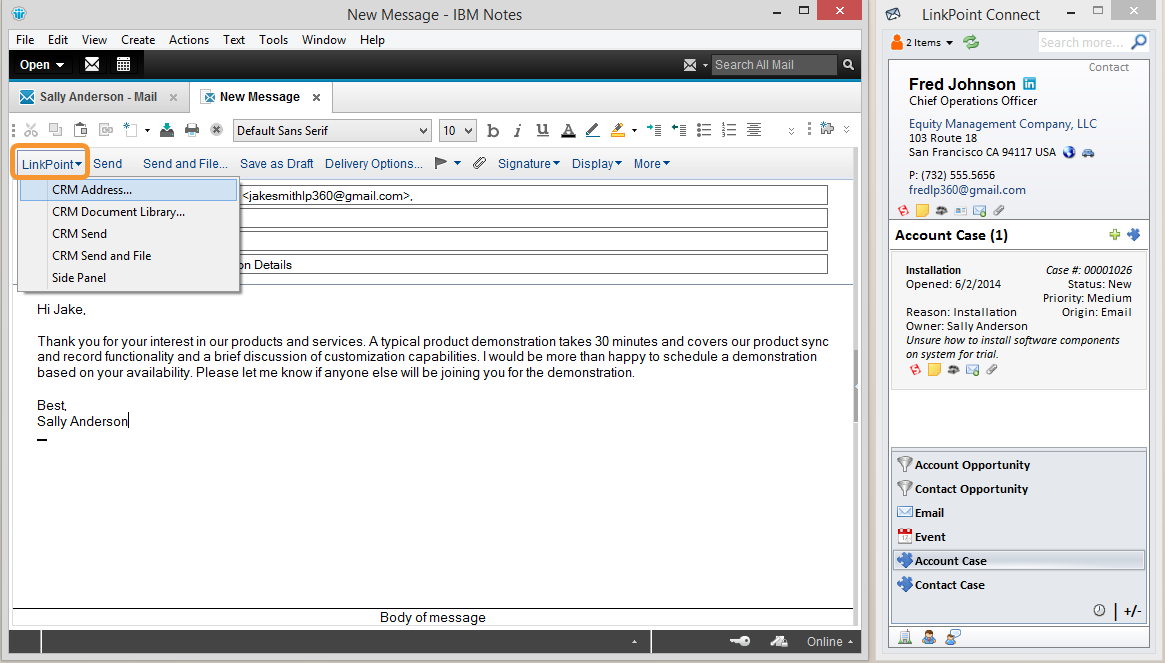Select Contact Case in list
This screenshot has width=1165, height=663.
[x=1019, y=585]
